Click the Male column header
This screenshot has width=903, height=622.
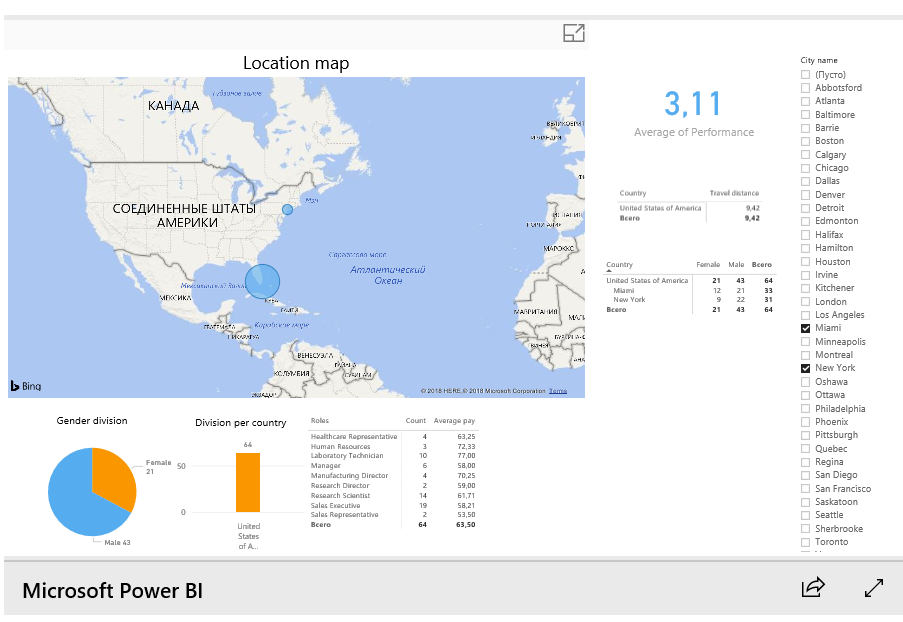point(736,265)
